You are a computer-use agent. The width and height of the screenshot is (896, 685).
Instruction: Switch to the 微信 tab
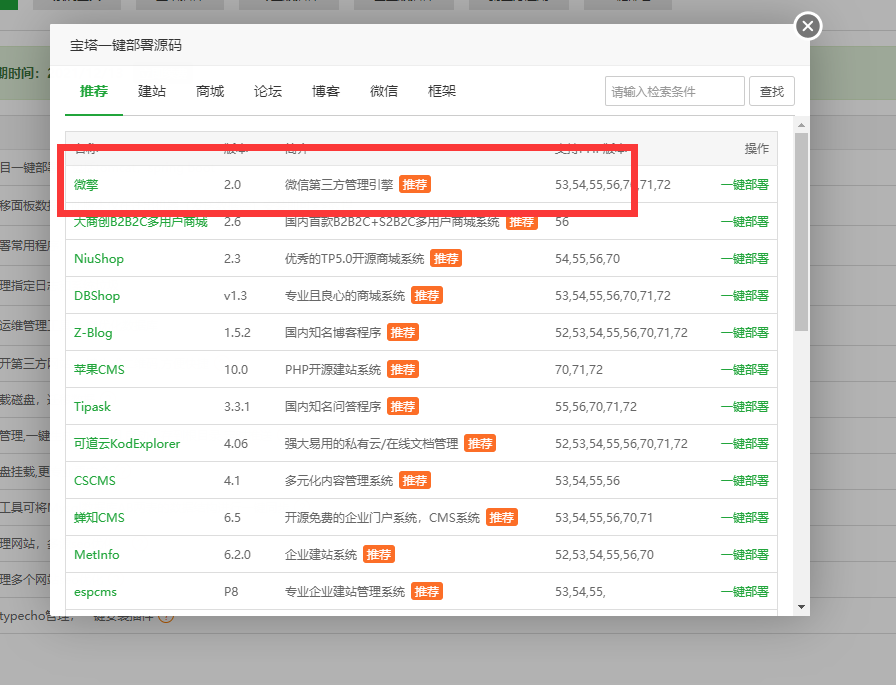pyautogui.click(x=384, y=91)
